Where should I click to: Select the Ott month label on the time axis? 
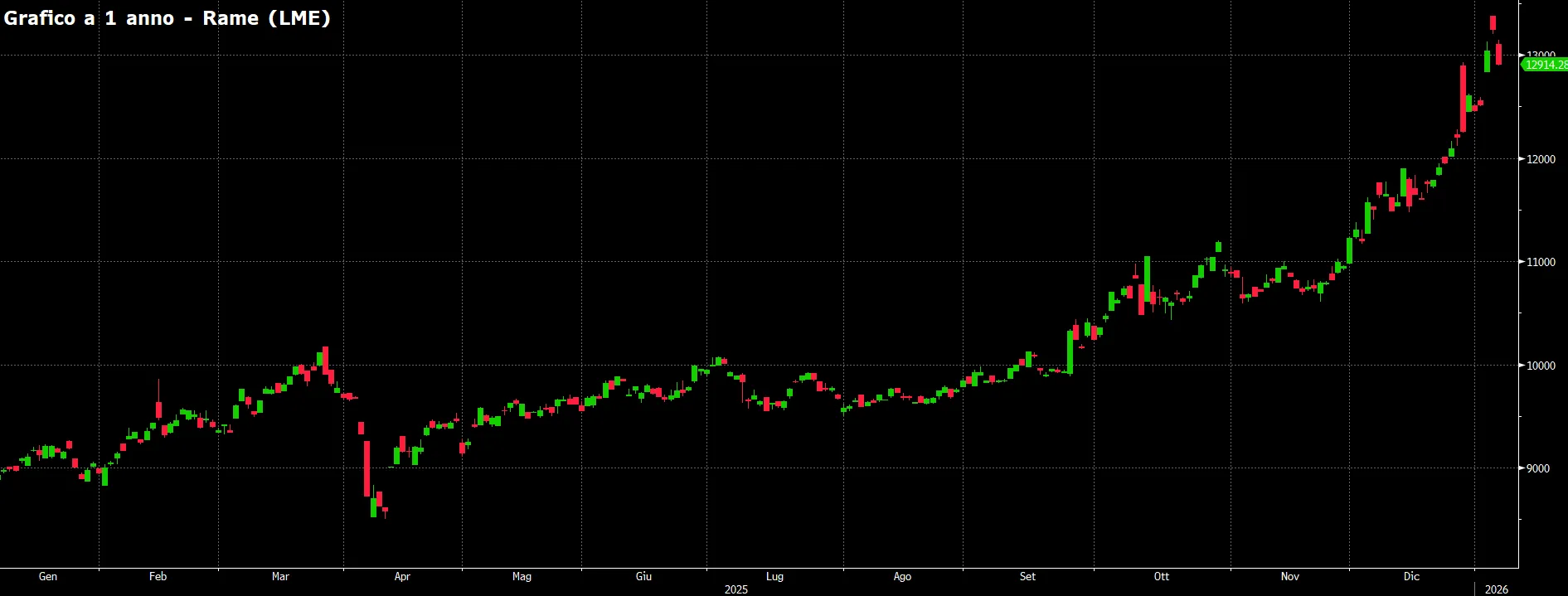[x=1161, y=576]
